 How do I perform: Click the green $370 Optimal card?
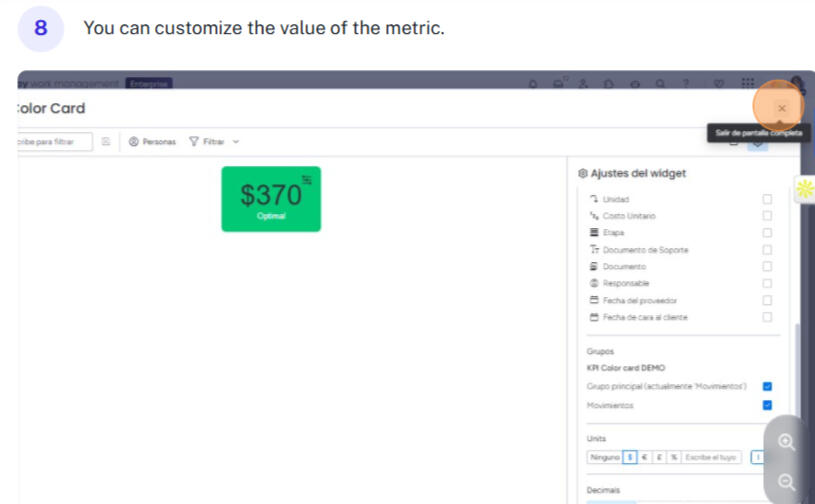(x=270, y=199)
